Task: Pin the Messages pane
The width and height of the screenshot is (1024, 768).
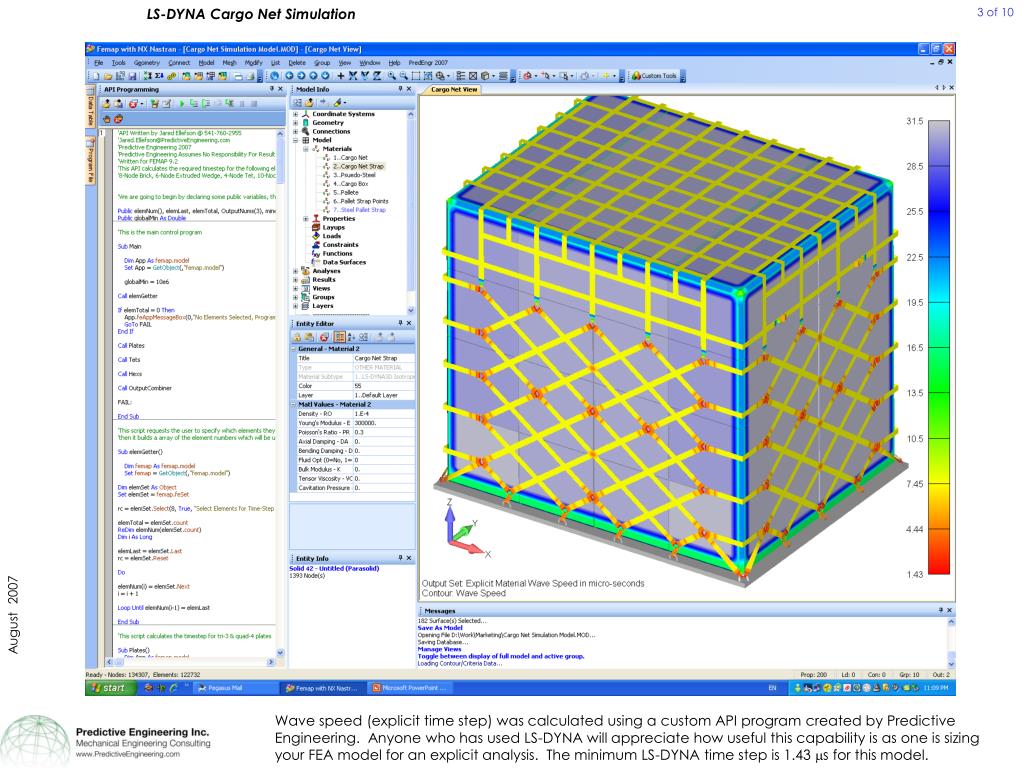Action: point(940,610)
